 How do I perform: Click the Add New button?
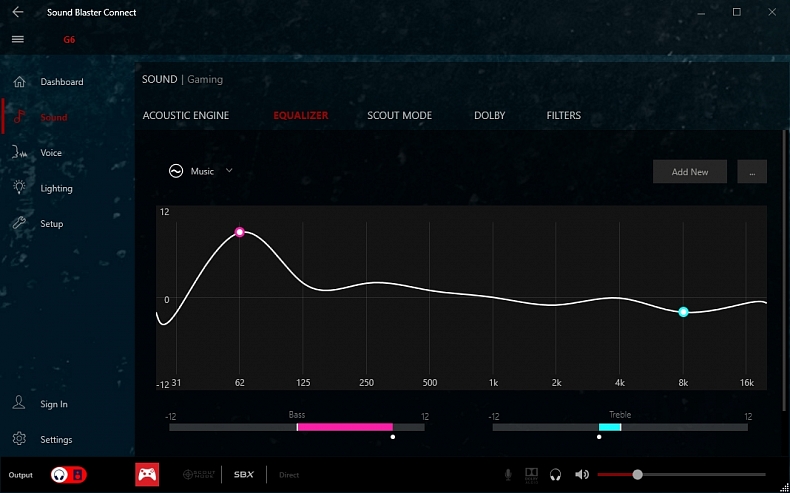click(x=690, y=172)
